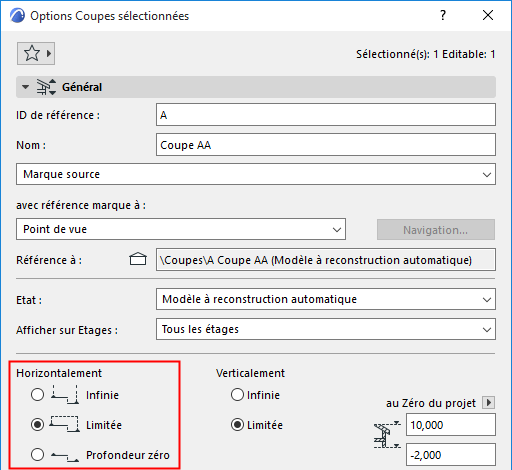This screenshot has width=512, height=470.
Task: Select vertical Limitée radio button
Action: [237, 425]
